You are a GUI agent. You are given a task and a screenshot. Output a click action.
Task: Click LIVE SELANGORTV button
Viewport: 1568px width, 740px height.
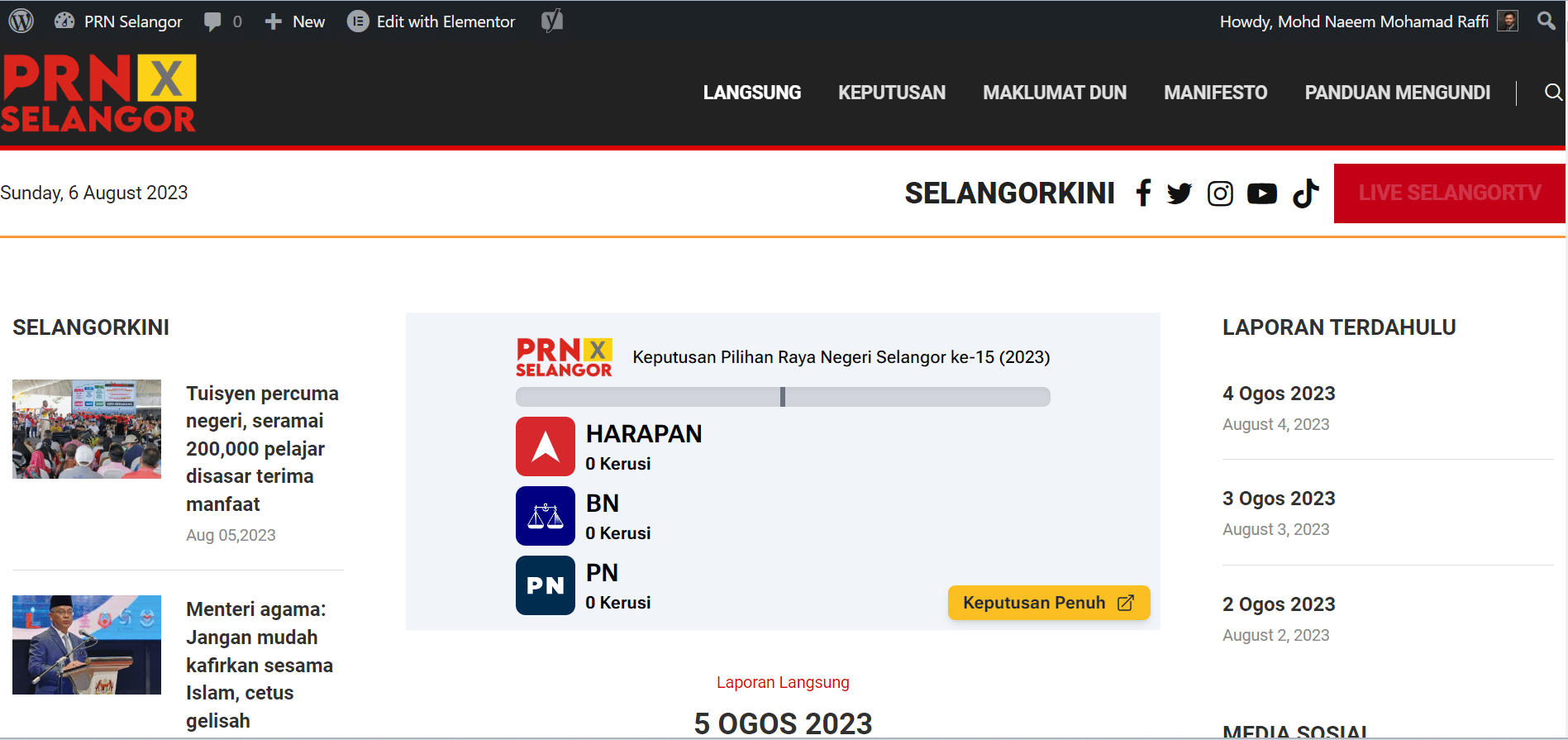coord(1450,193)
